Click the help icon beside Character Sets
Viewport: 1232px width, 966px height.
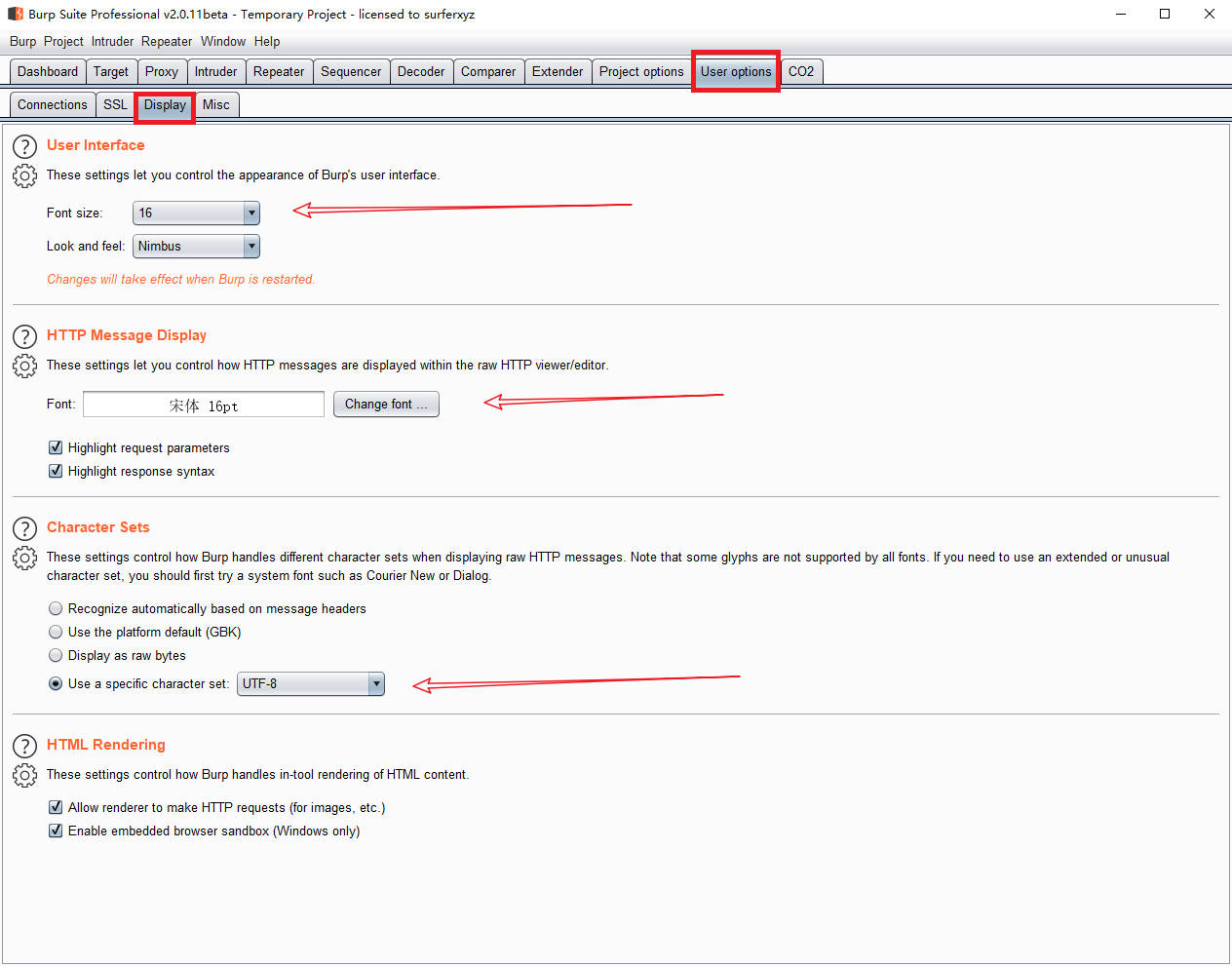[24, 529]
